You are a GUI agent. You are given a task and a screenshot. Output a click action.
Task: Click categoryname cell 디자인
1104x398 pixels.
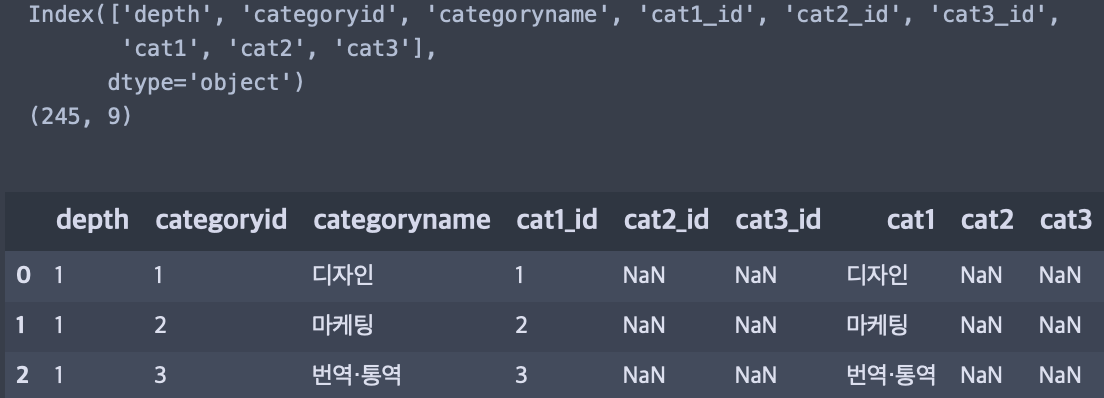tap(342, 275)
